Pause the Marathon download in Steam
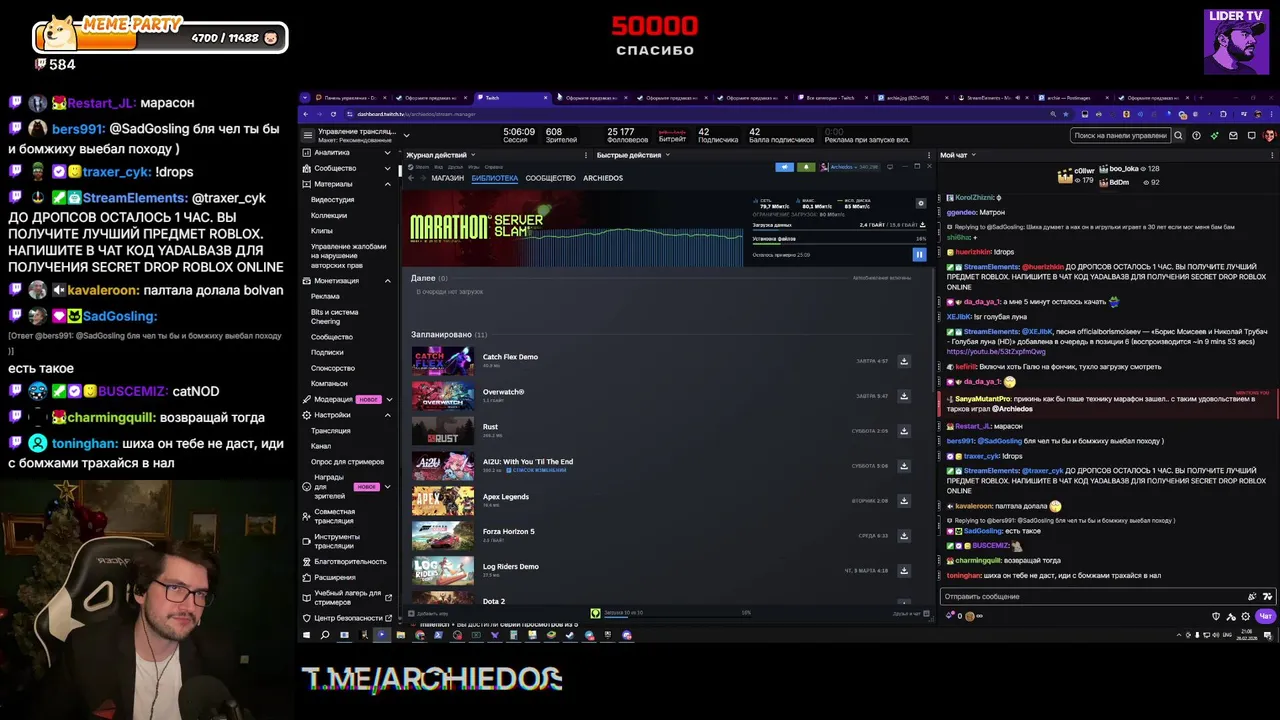 [x=919, y=254]
